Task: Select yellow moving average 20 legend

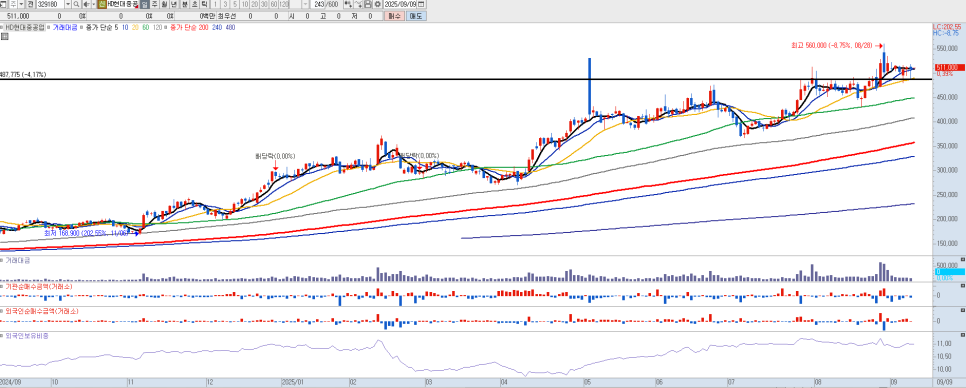Action: point(135,28)
